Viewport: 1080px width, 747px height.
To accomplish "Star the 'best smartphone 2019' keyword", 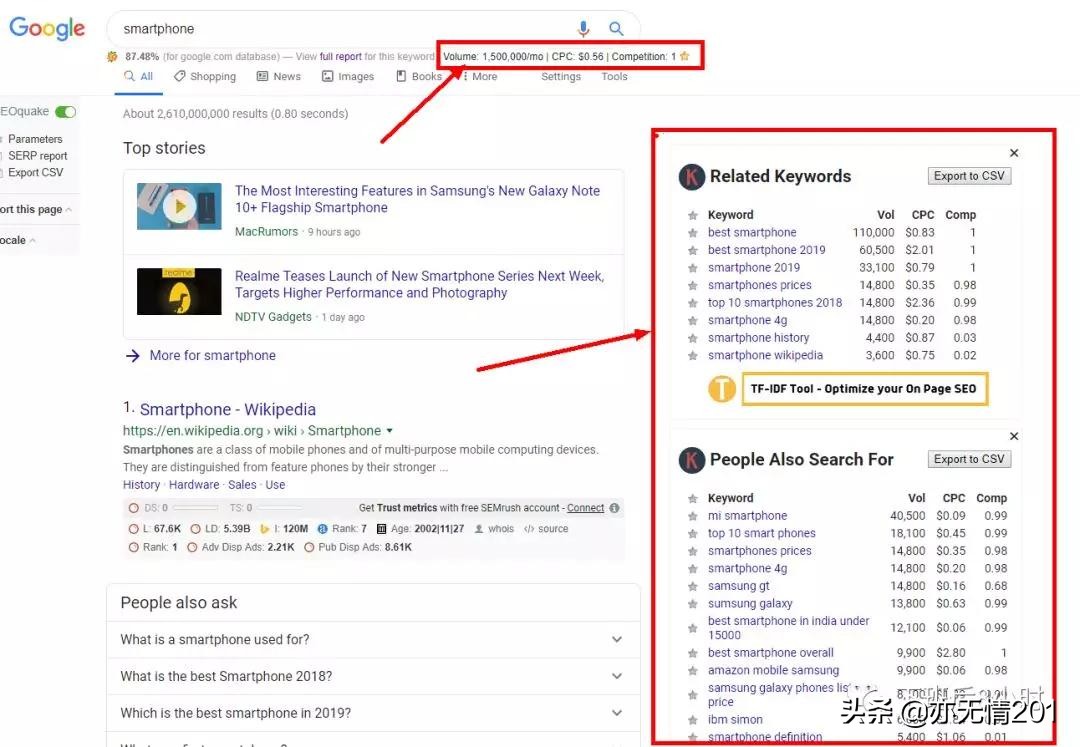I will 693,251.
